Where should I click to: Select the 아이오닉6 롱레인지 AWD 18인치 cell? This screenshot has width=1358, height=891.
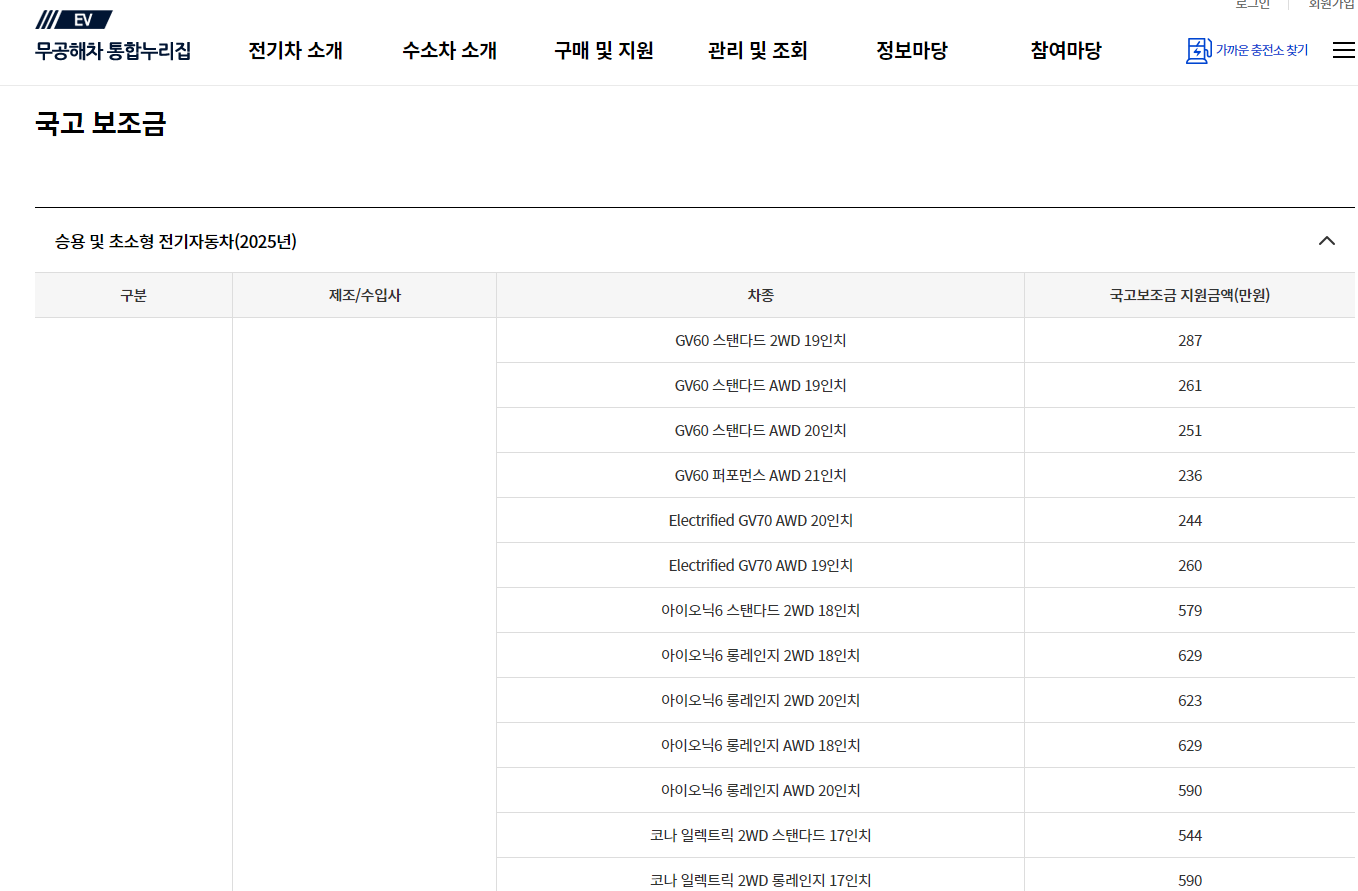coord(761,745)
